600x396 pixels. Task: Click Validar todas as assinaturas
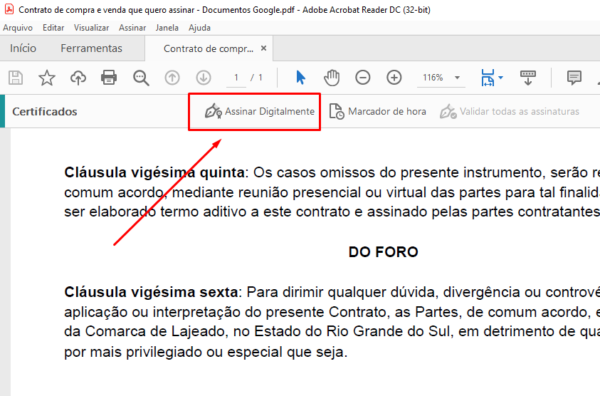[x=509, y=111]
